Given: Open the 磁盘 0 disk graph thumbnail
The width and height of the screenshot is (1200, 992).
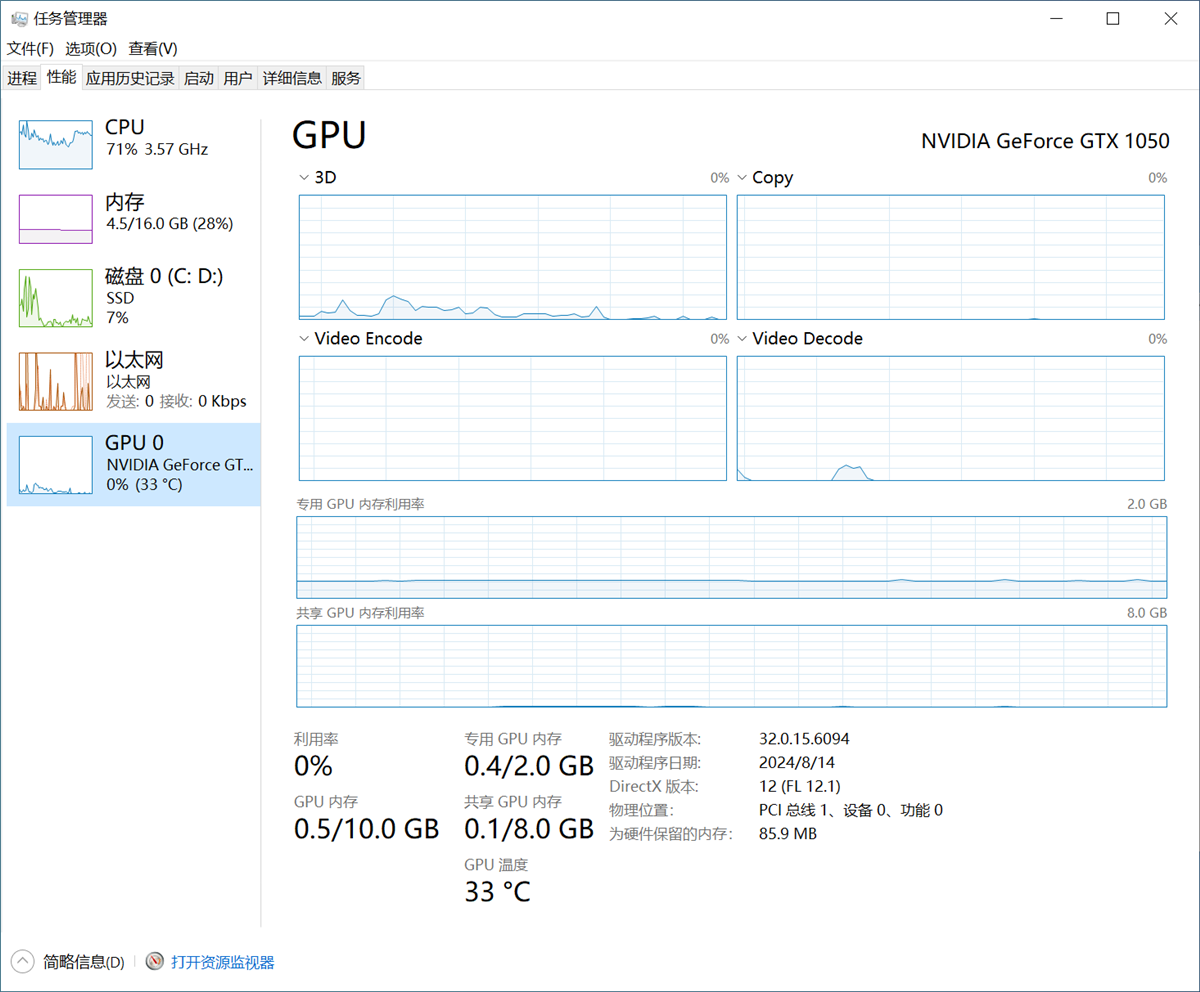Looking at the screenshot, I should pyautogui.click(x=56, y=298).
